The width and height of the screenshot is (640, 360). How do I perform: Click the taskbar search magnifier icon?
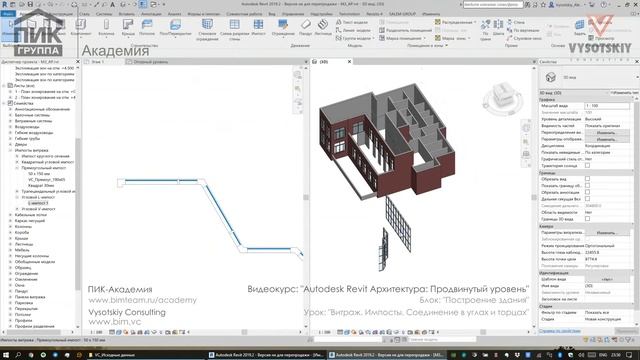[x=18, y=355]
